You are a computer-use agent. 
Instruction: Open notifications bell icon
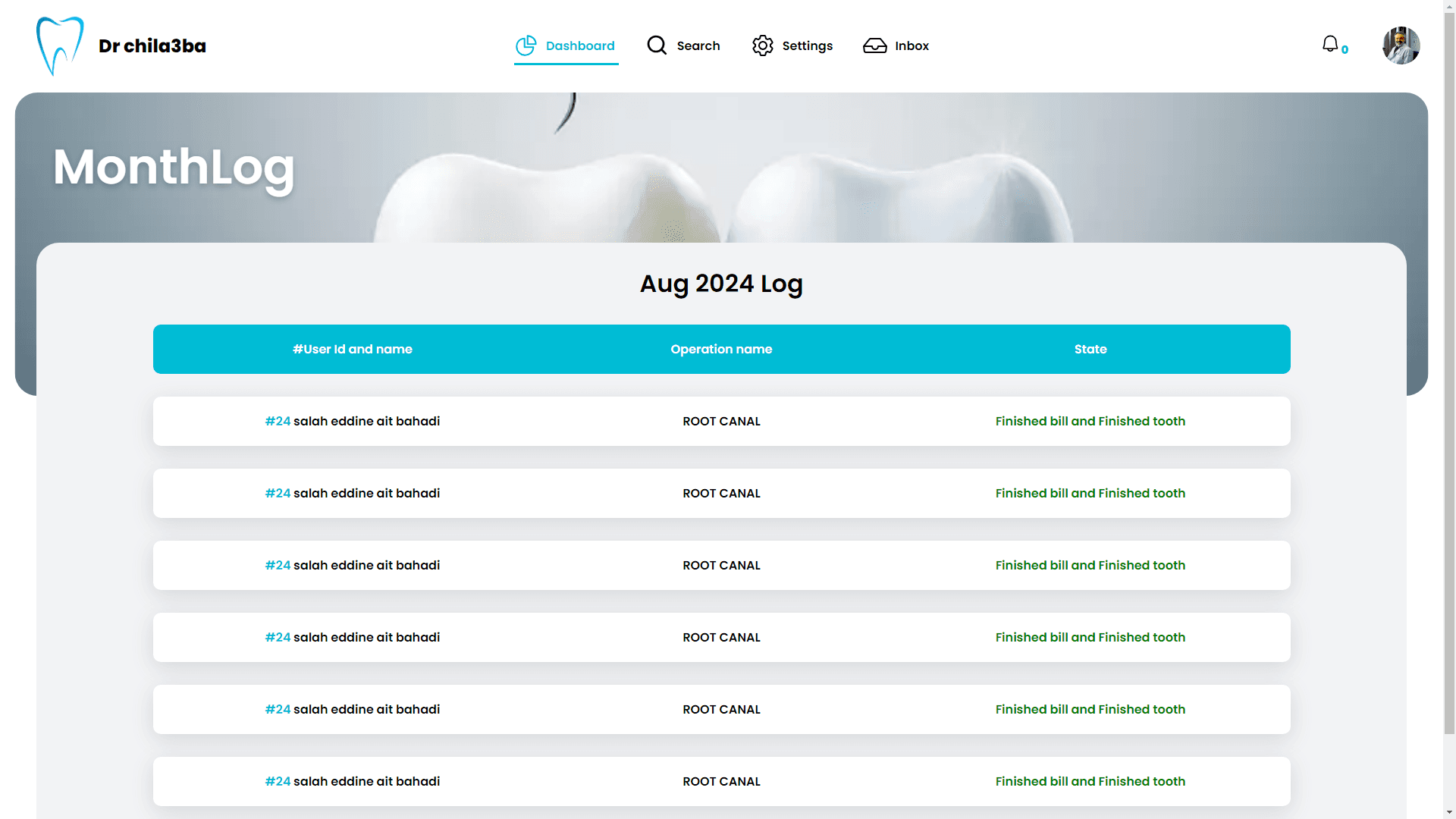pos(1330,44)
